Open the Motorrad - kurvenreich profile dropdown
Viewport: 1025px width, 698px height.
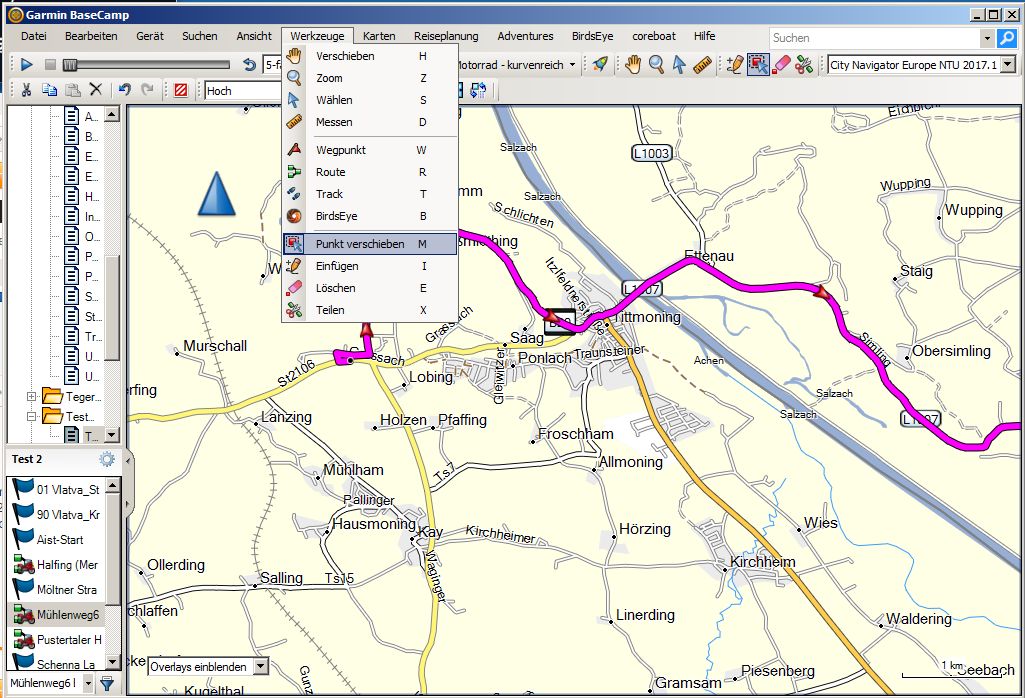pyautogui.click(x=572, y=64)
